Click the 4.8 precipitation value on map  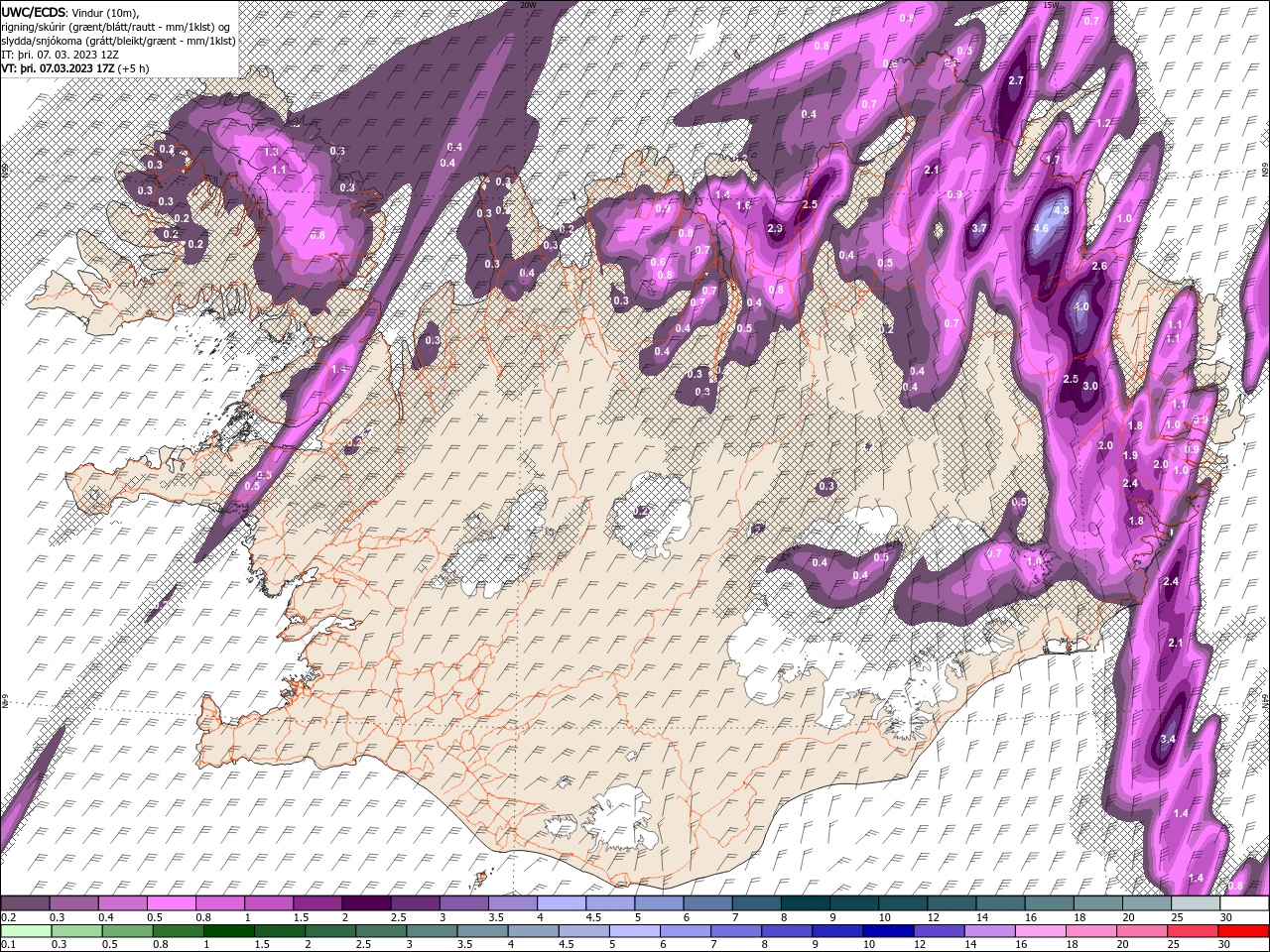coord(1061,210)
